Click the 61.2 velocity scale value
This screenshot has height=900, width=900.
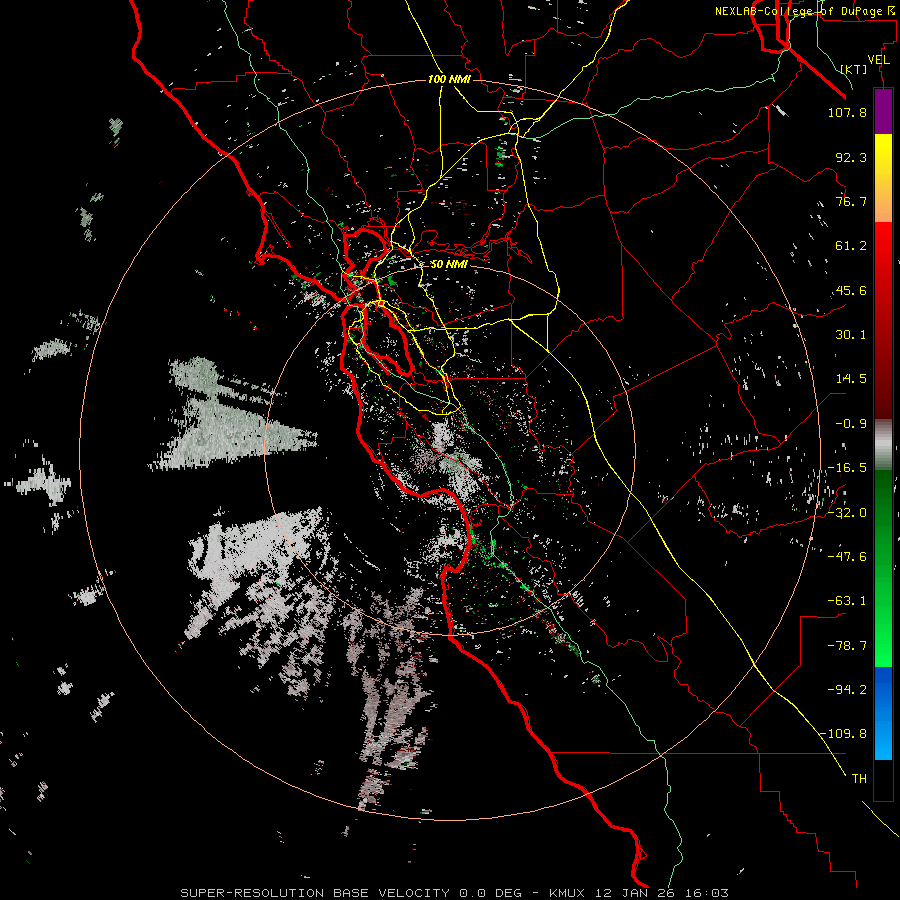(851, 246)
